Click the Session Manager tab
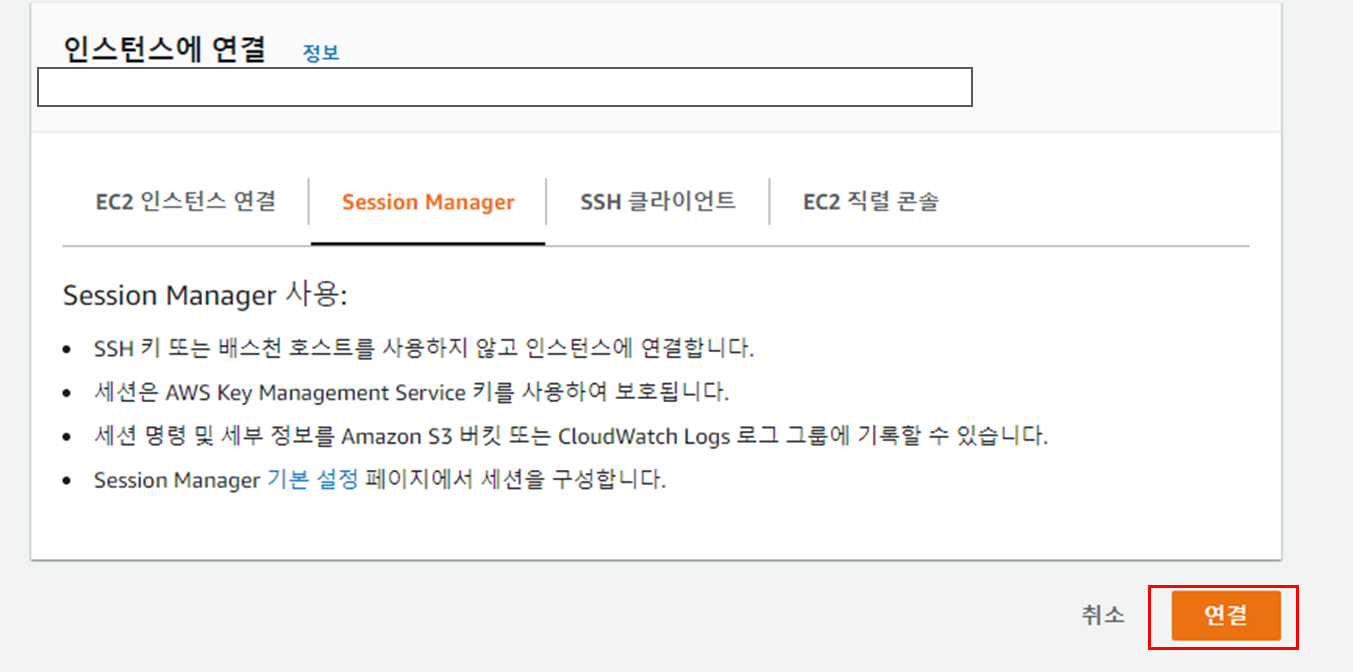Screen dimensions: 1353x672 click(x=427, y=201)
